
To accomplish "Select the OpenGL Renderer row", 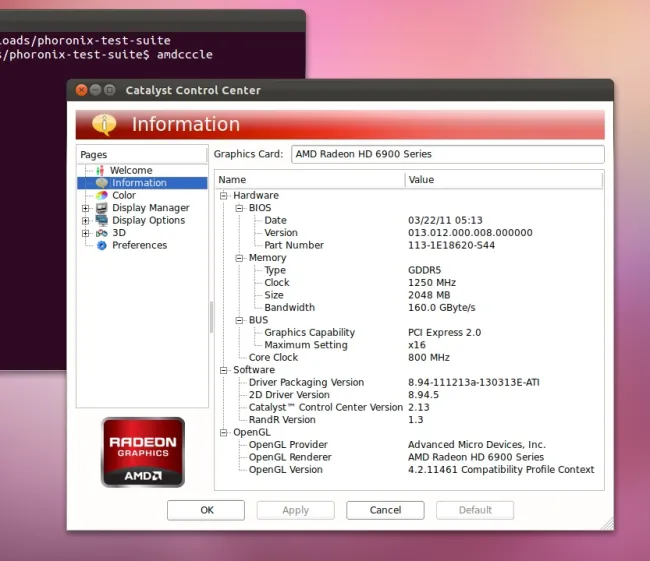I will (409, 457).
